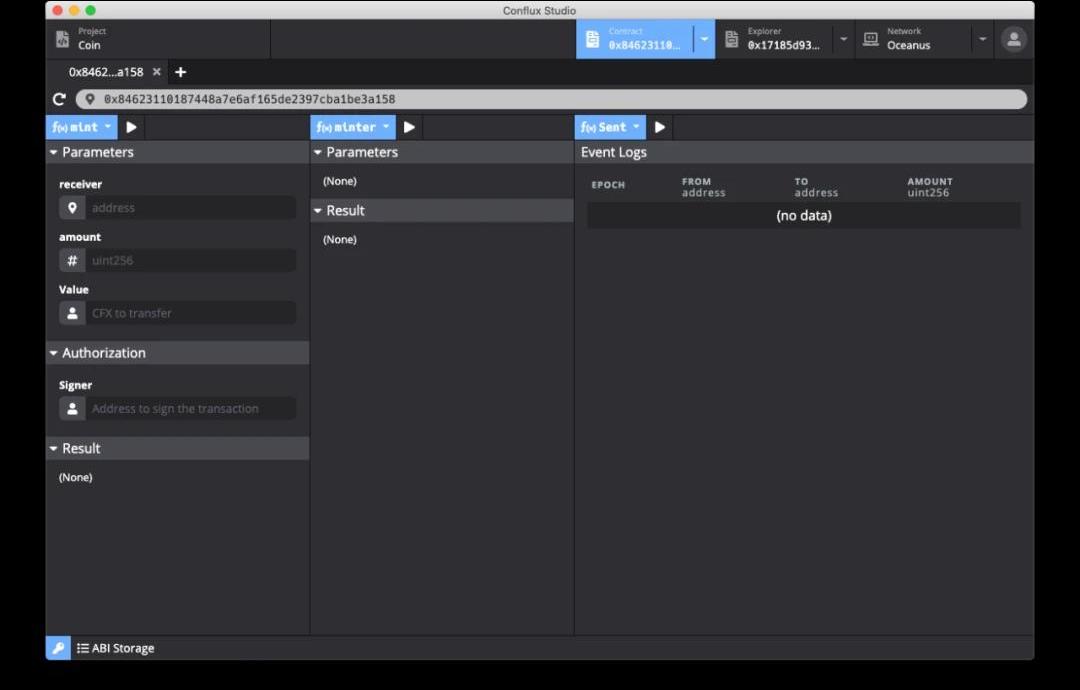Click the Signer address input field
This screenshot has height=690, width=1080.
coord(190,409)
